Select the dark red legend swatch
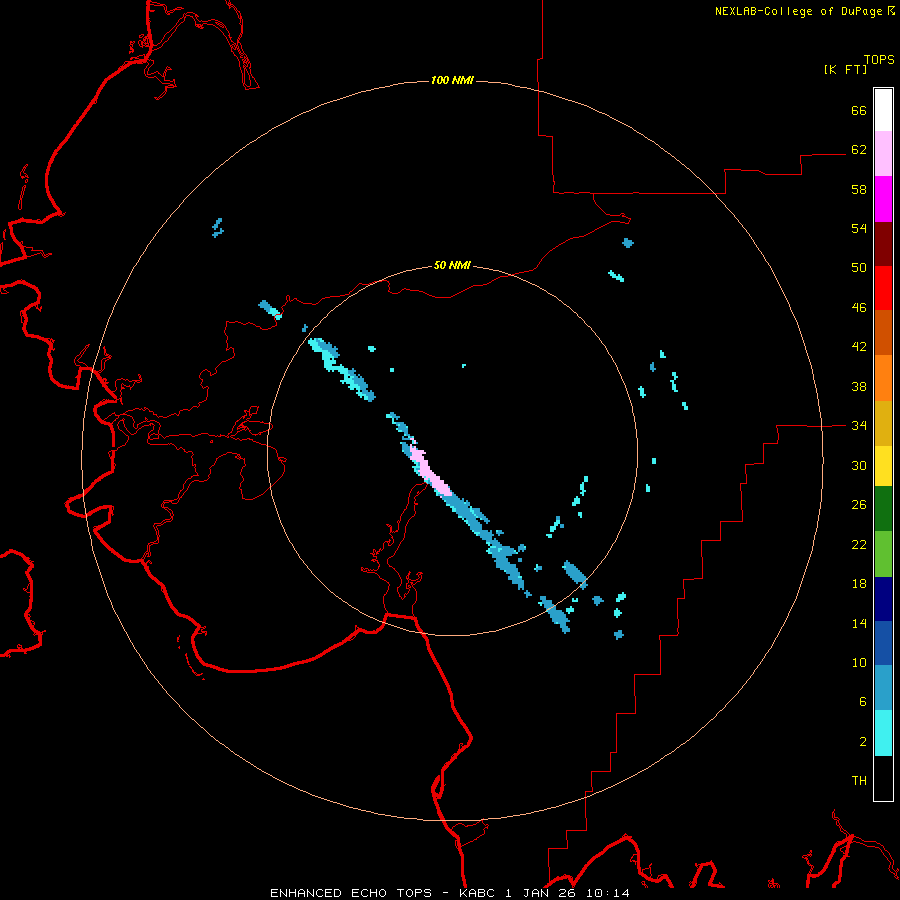The width and height of the screenshot is (900, 900). [883, 244]
